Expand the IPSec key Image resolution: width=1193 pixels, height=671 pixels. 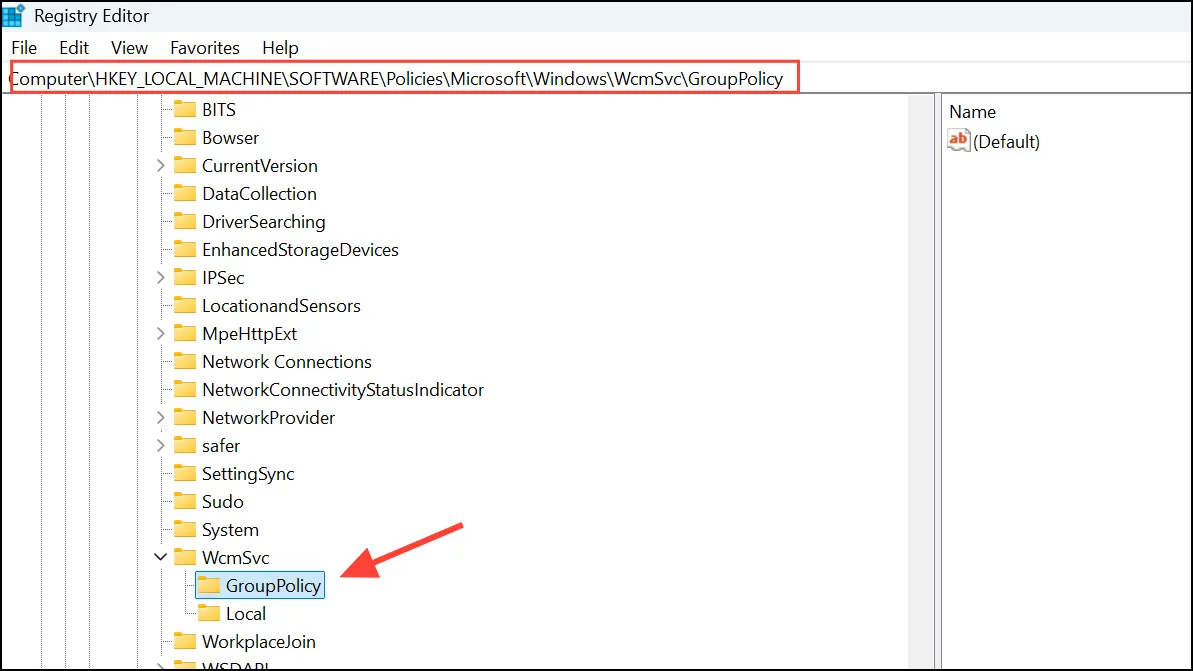[x=161, y=277]
